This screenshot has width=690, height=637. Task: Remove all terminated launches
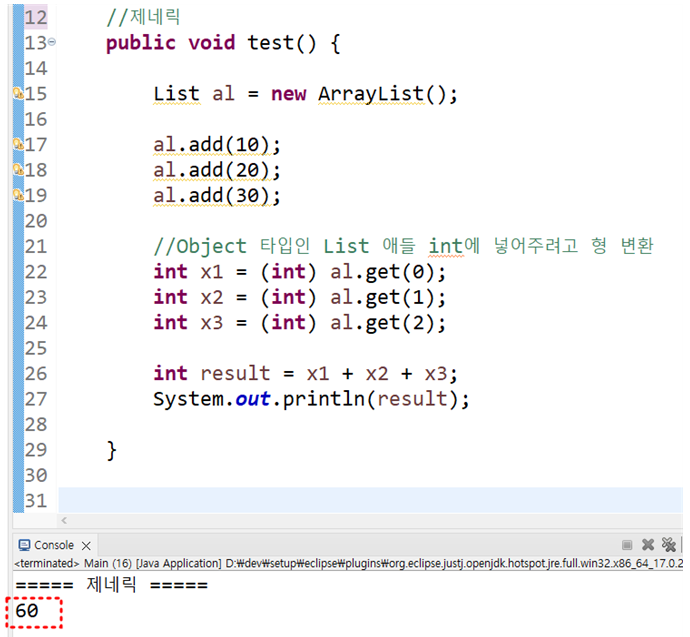(x=669, y=545)
